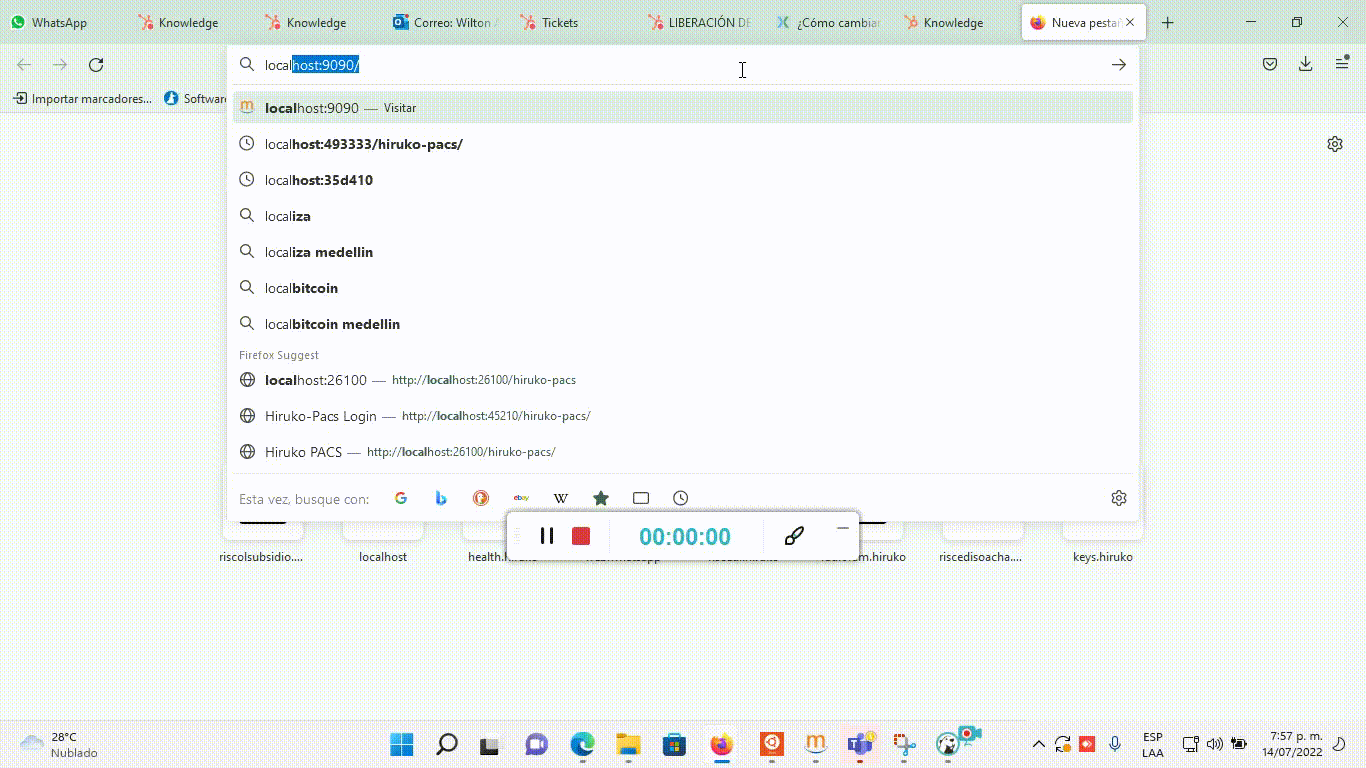Switch to the WhatsApp tab
This screenshot has width=1366, height=768.
58,22
